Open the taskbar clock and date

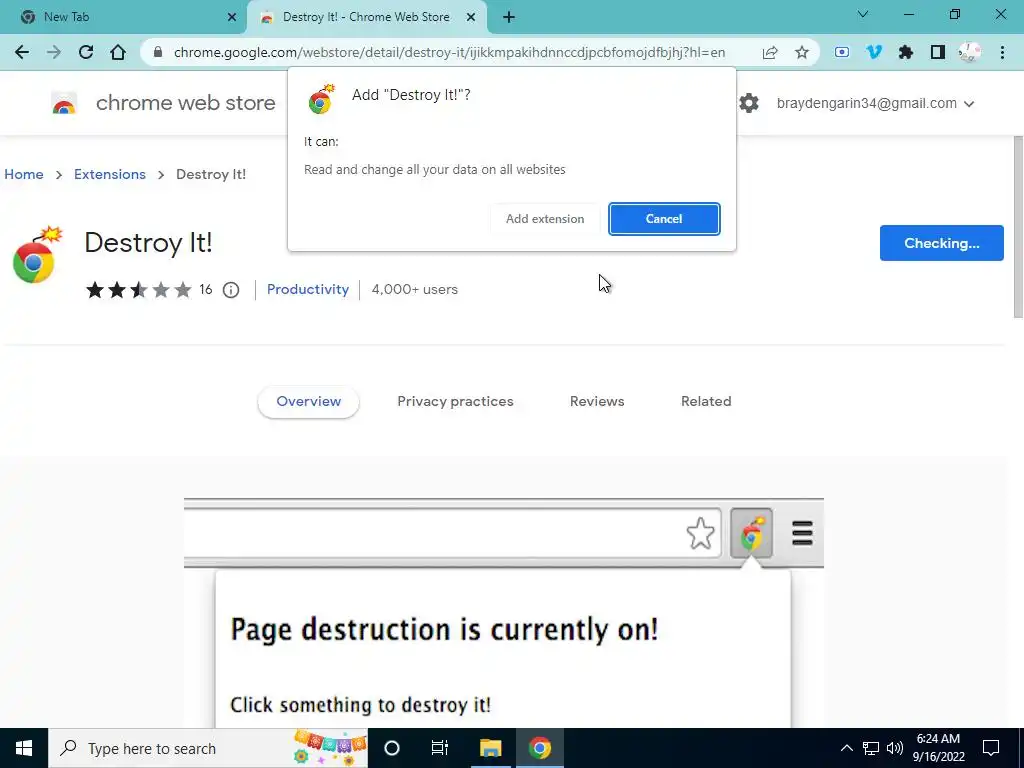coord(938,748)
